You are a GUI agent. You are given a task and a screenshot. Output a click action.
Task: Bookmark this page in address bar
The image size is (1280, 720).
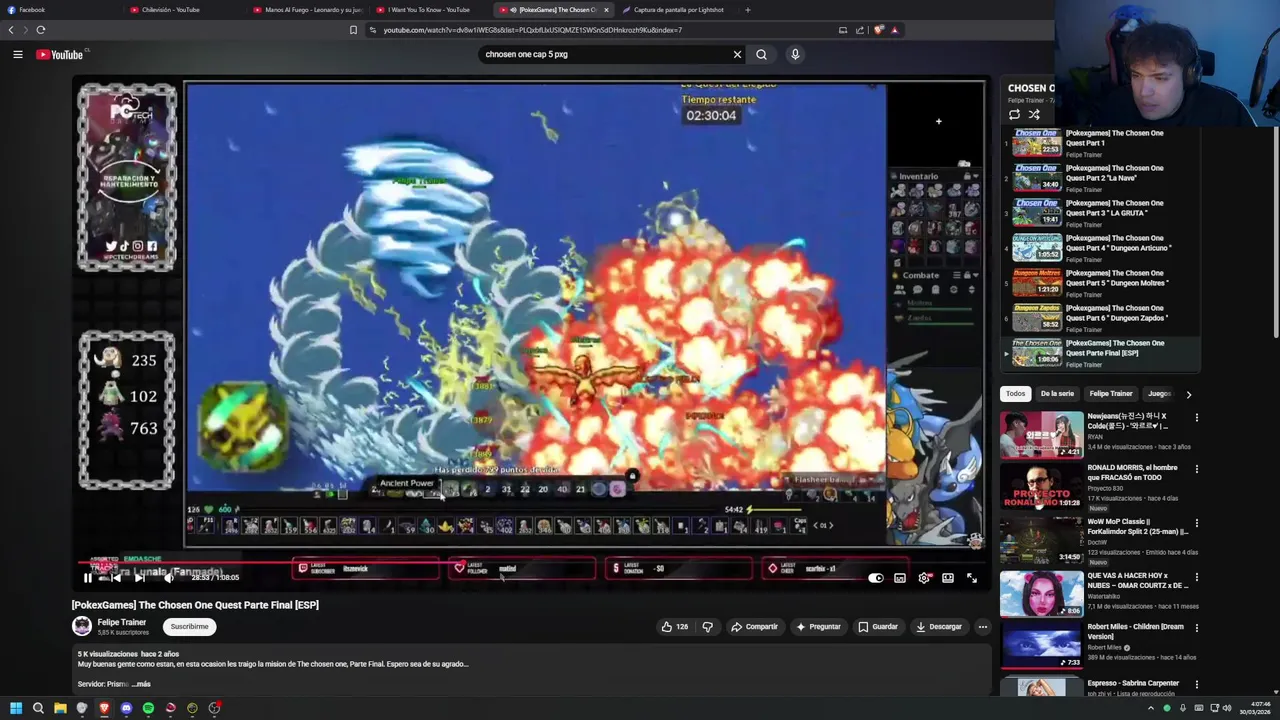pyautogui.click(x=353, y=30)
